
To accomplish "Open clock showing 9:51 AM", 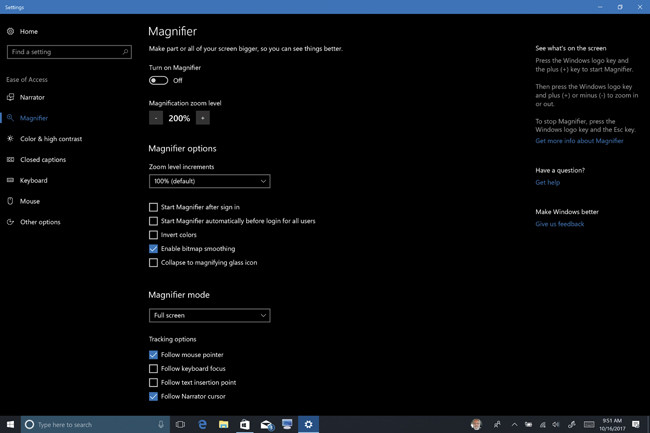I will click(612, 424).
